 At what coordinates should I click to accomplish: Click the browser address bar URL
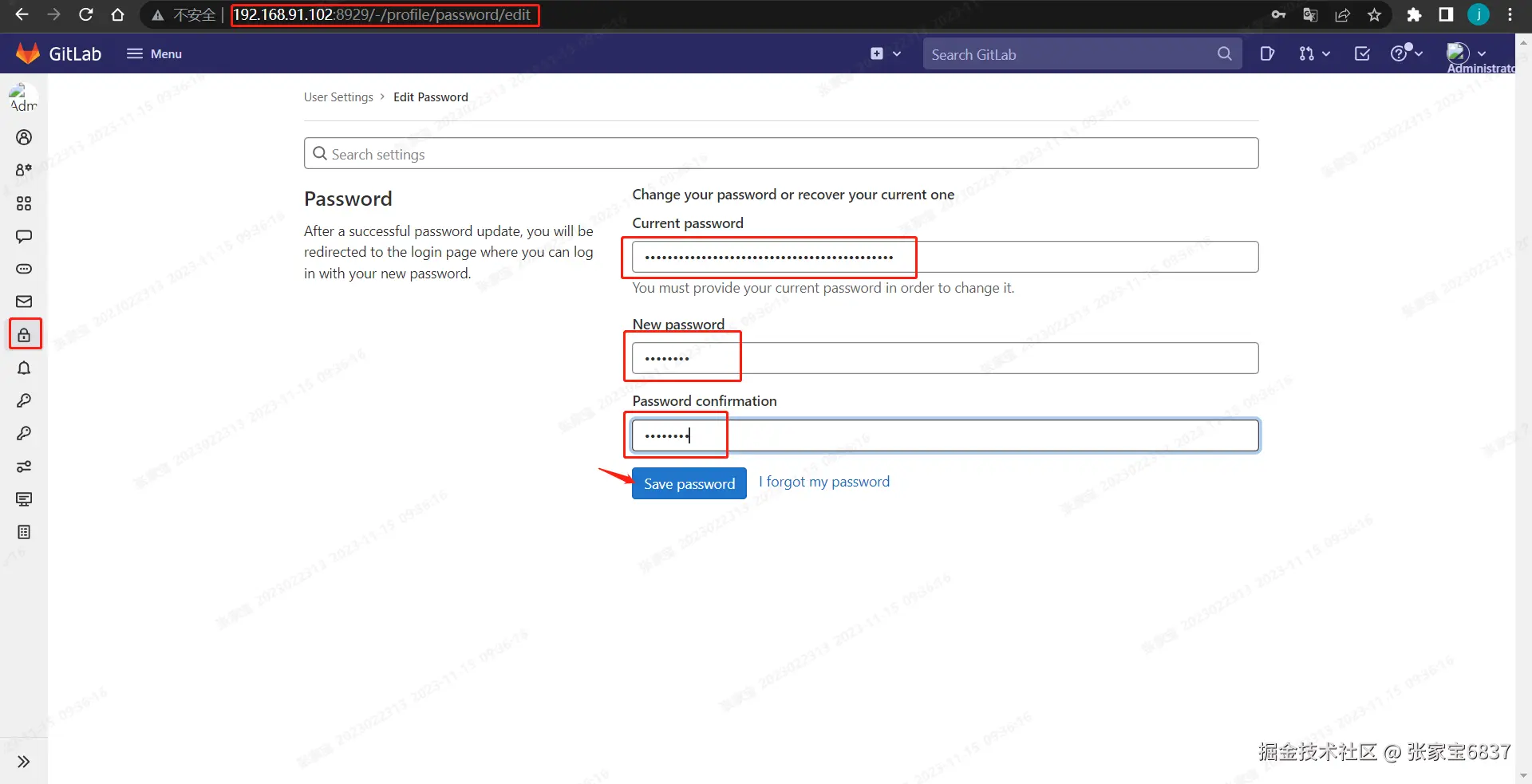click(x=381, y=14)
